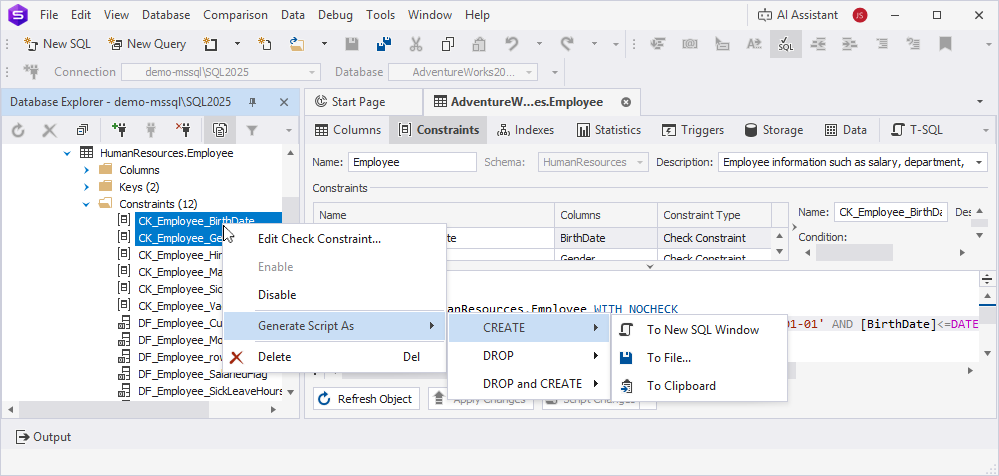Open the Database menu
999x476 pixels.
[166, 15]
